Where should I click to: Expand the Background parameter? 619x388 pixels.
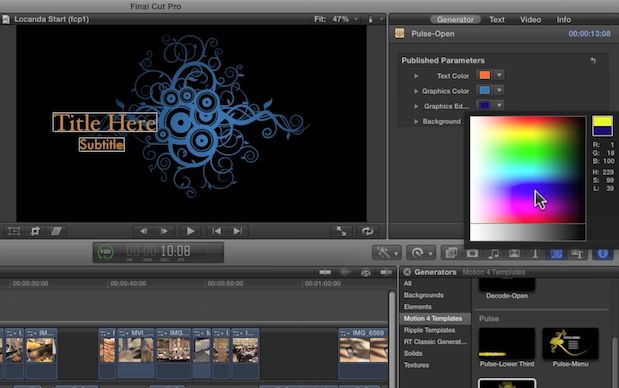[x=416, y=122]
